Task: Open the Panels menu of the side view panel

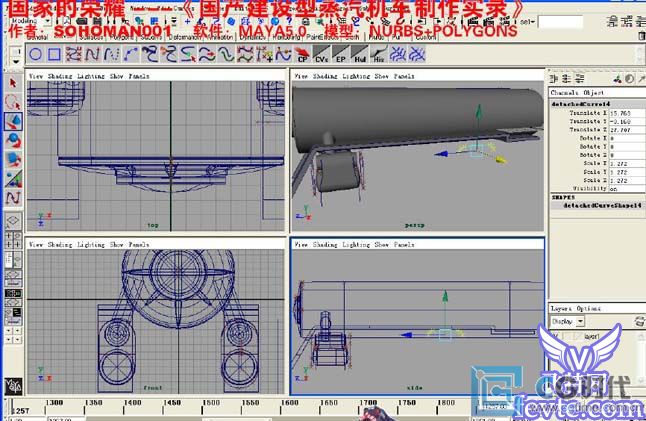Action: (x=404, y=245)
